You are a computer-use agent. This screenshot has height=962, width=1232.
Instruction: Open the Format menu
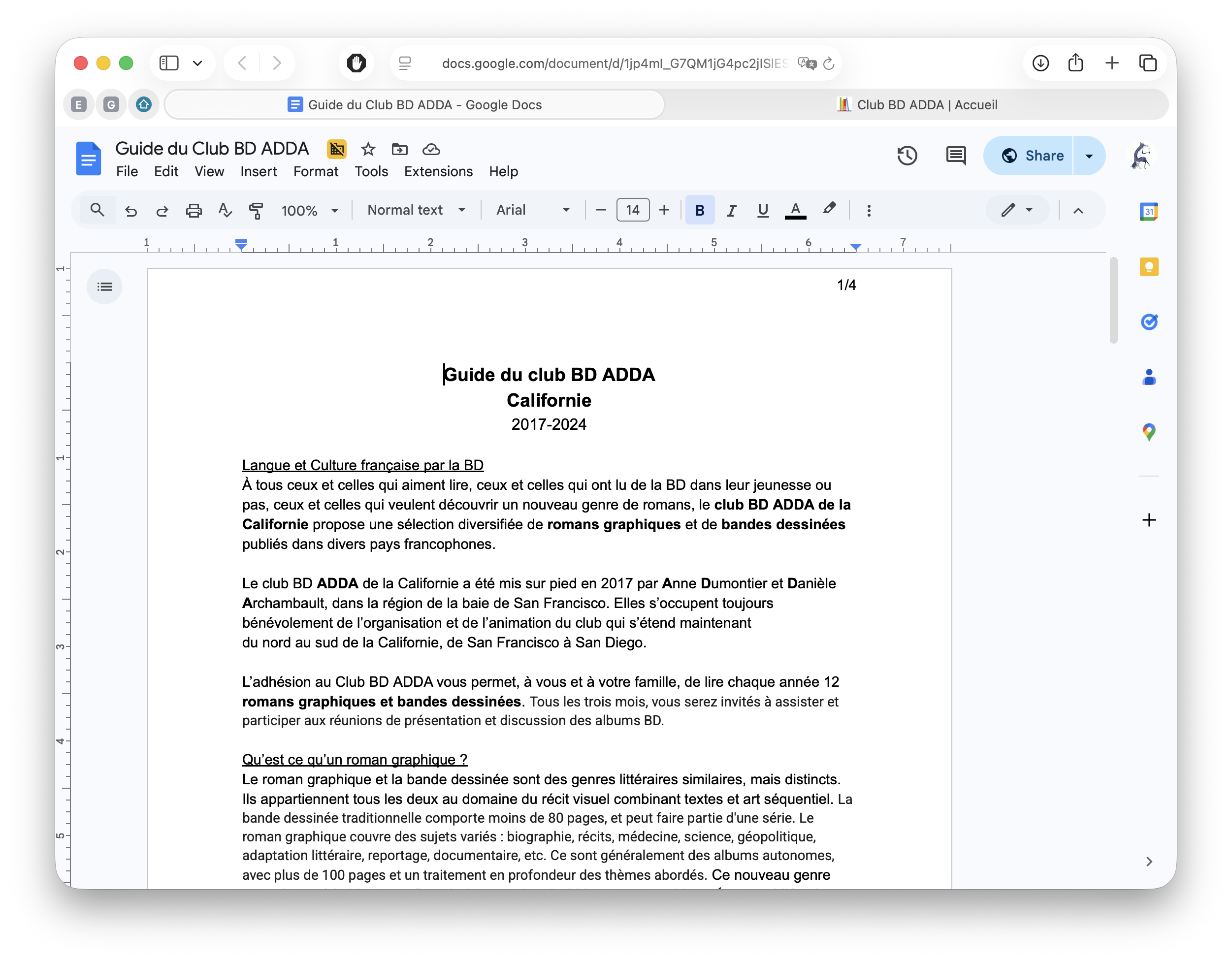315,171
